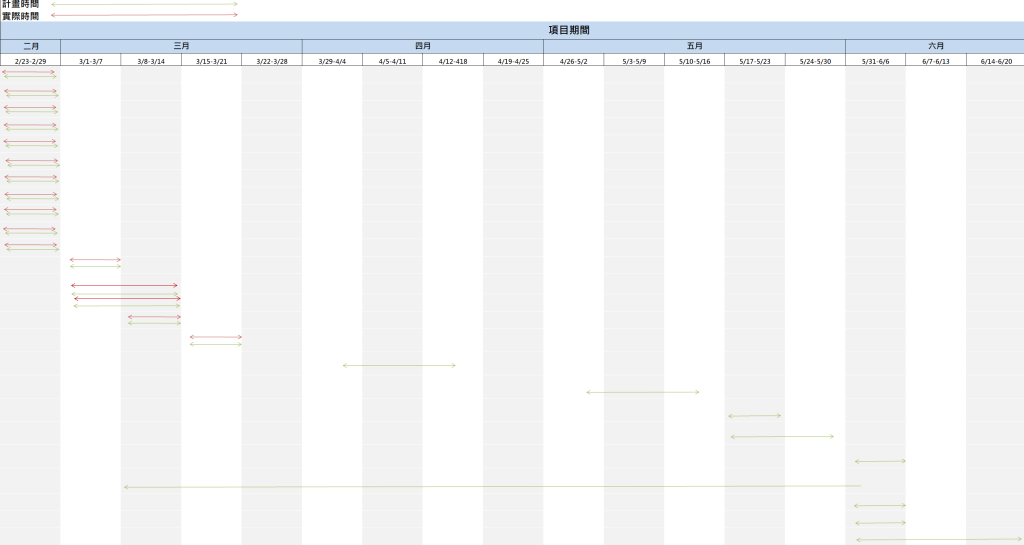Viewport: 1024px width, 545px height.
Task: Select the green legend arrow beside 計畫時間
Action: [145, 4]
